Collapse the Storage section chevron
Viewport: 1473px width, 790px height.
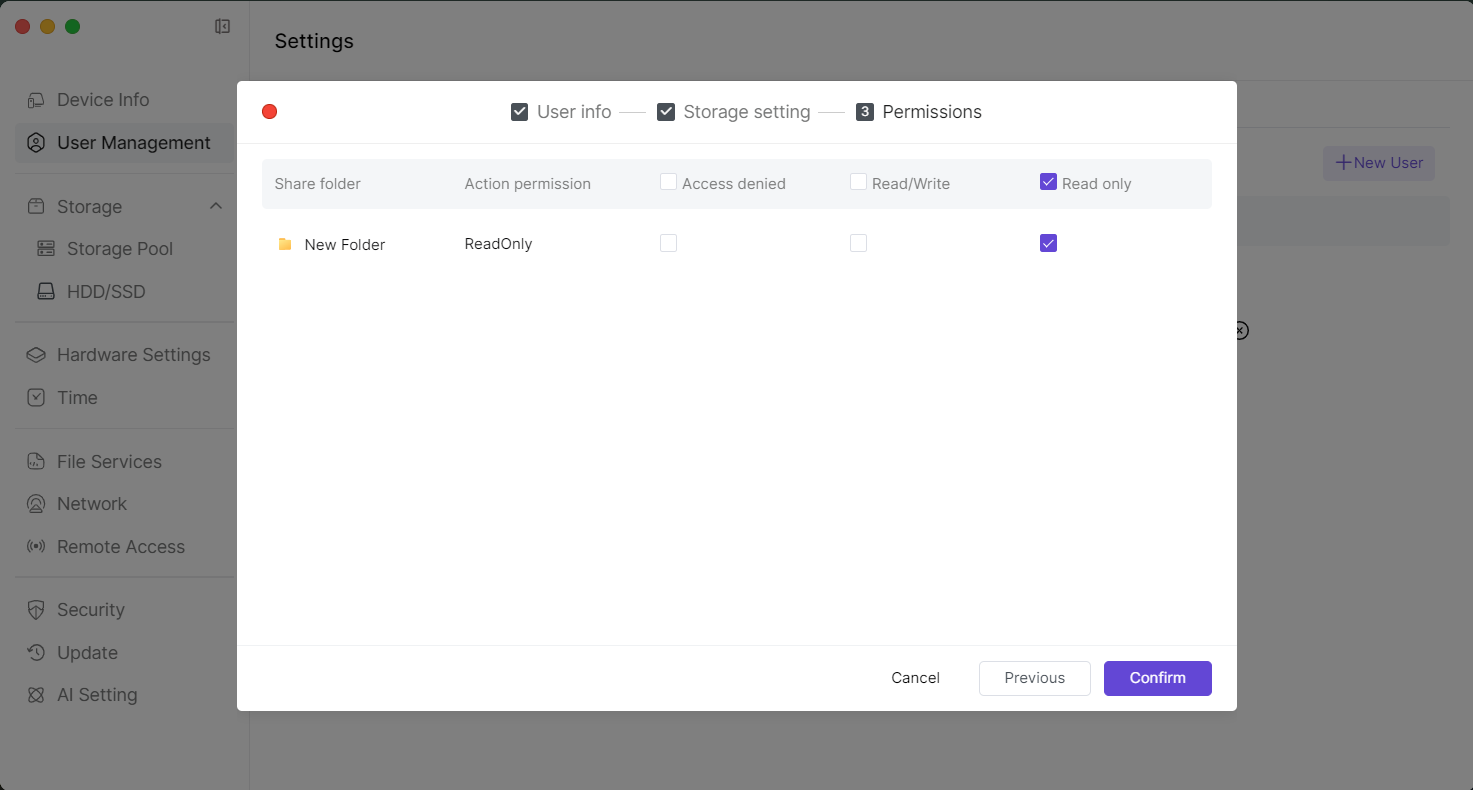click(x=216, y=206)
